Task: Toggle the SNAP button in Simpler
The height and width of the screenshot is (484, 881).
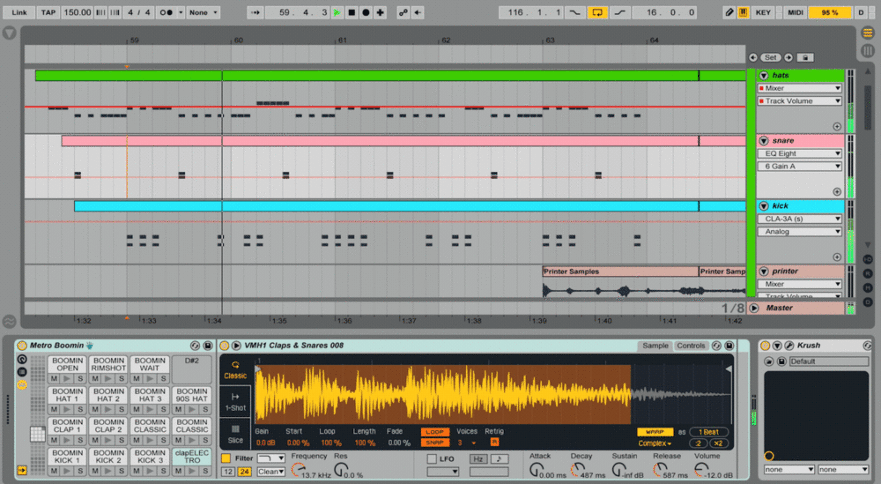Action: point(435,442)
